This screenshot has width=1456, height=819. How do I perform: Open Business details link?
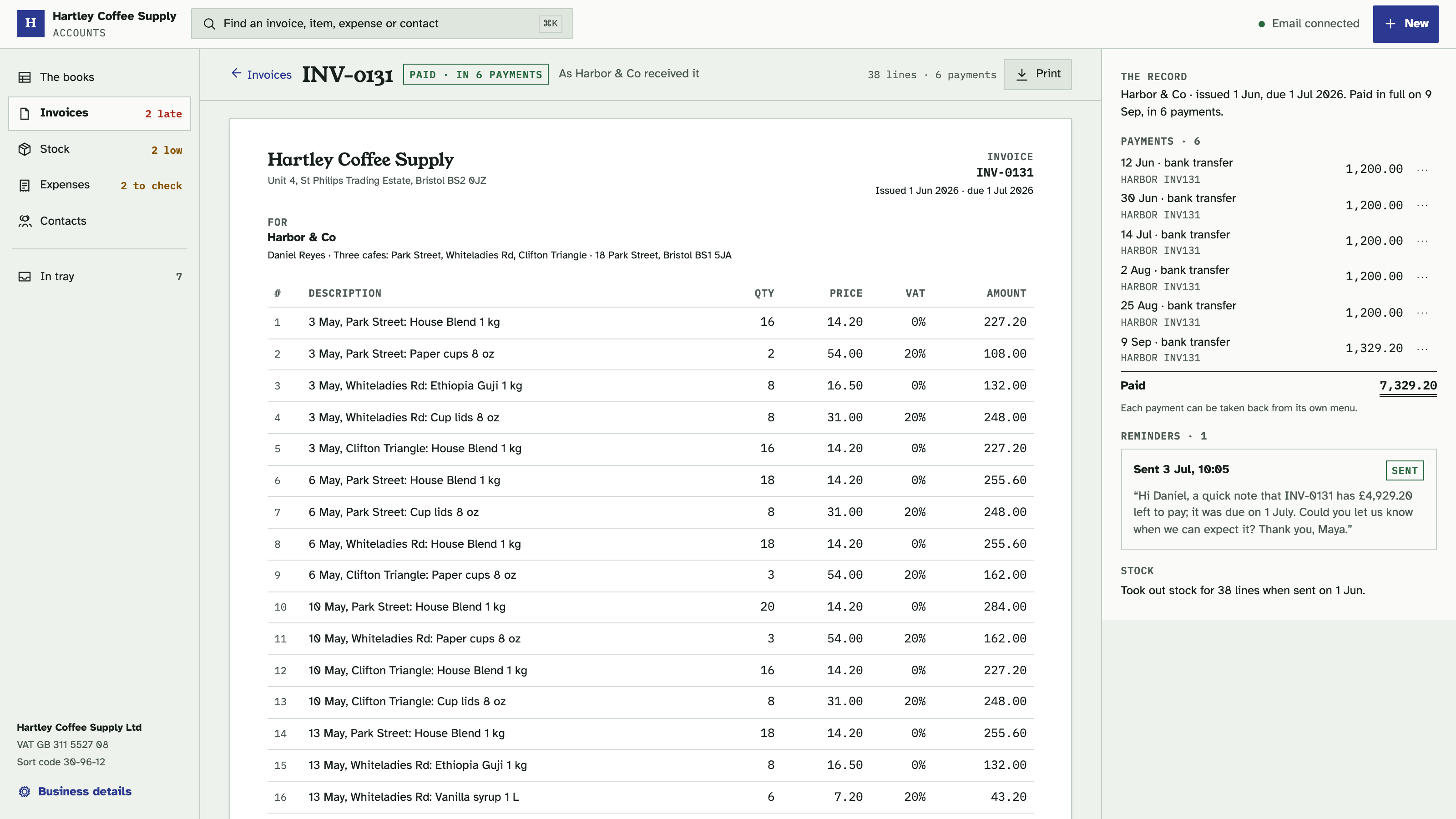[x=74, y=791]
